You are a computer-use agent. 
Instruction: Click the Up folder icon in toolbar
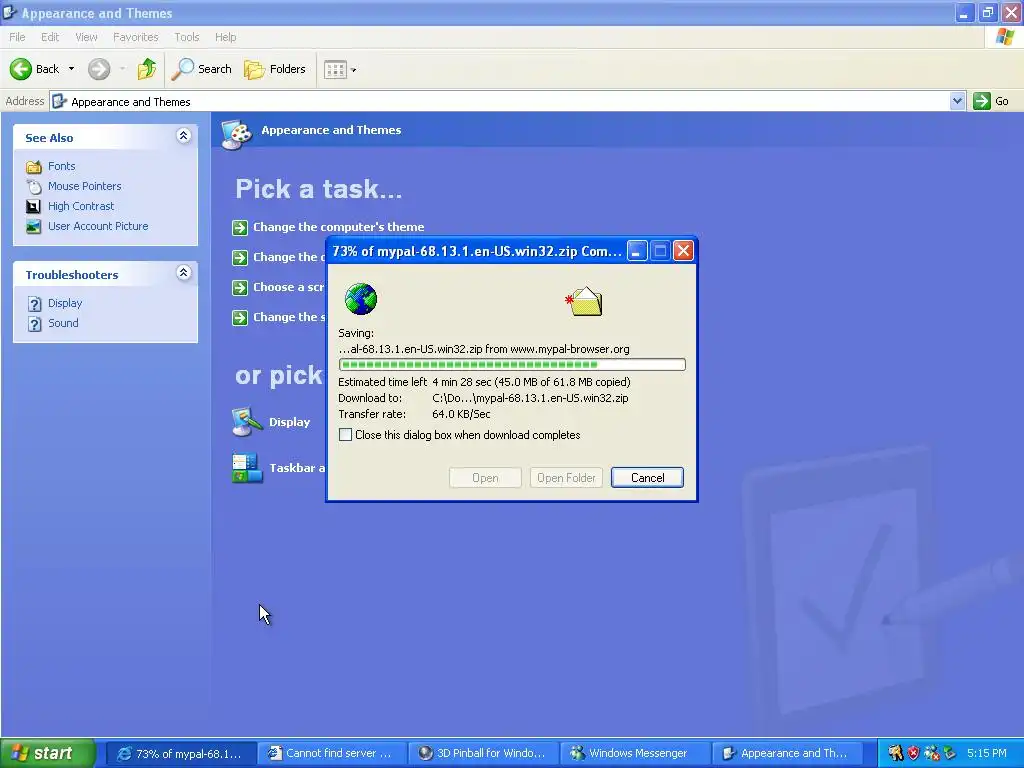(x=147, y=69)
